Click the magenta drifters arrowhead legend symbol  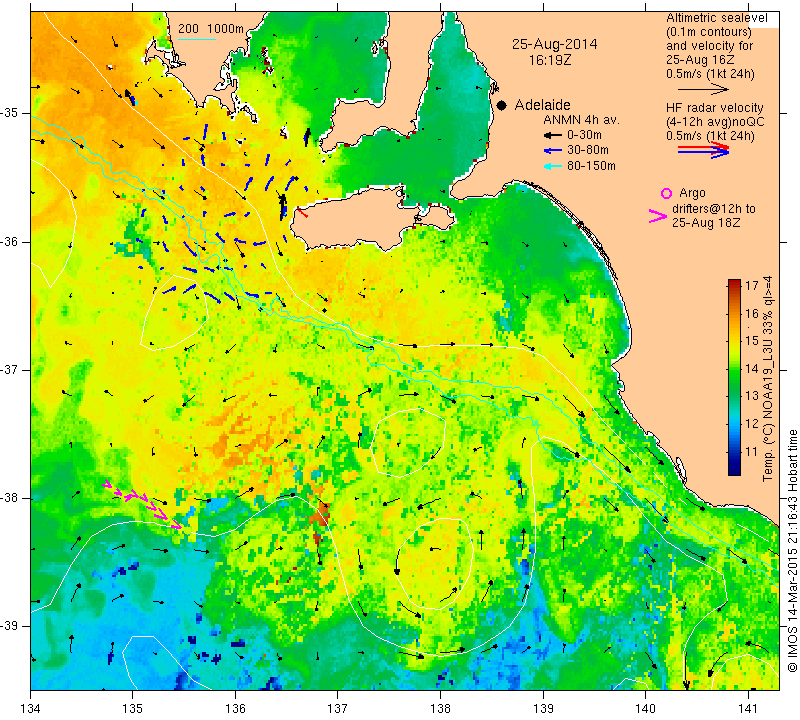point(657,216)
